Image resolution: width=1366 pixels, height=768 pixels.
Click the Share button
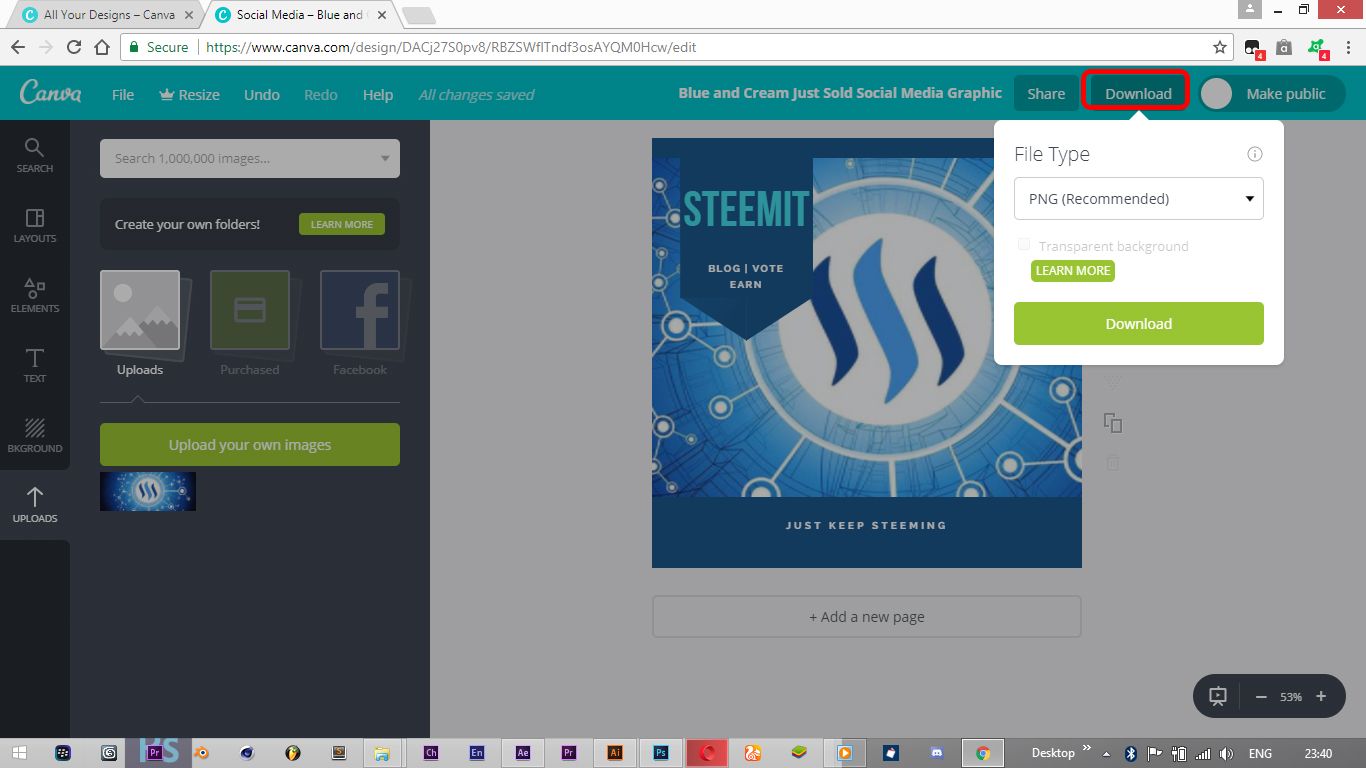(x=1046, y=93)
